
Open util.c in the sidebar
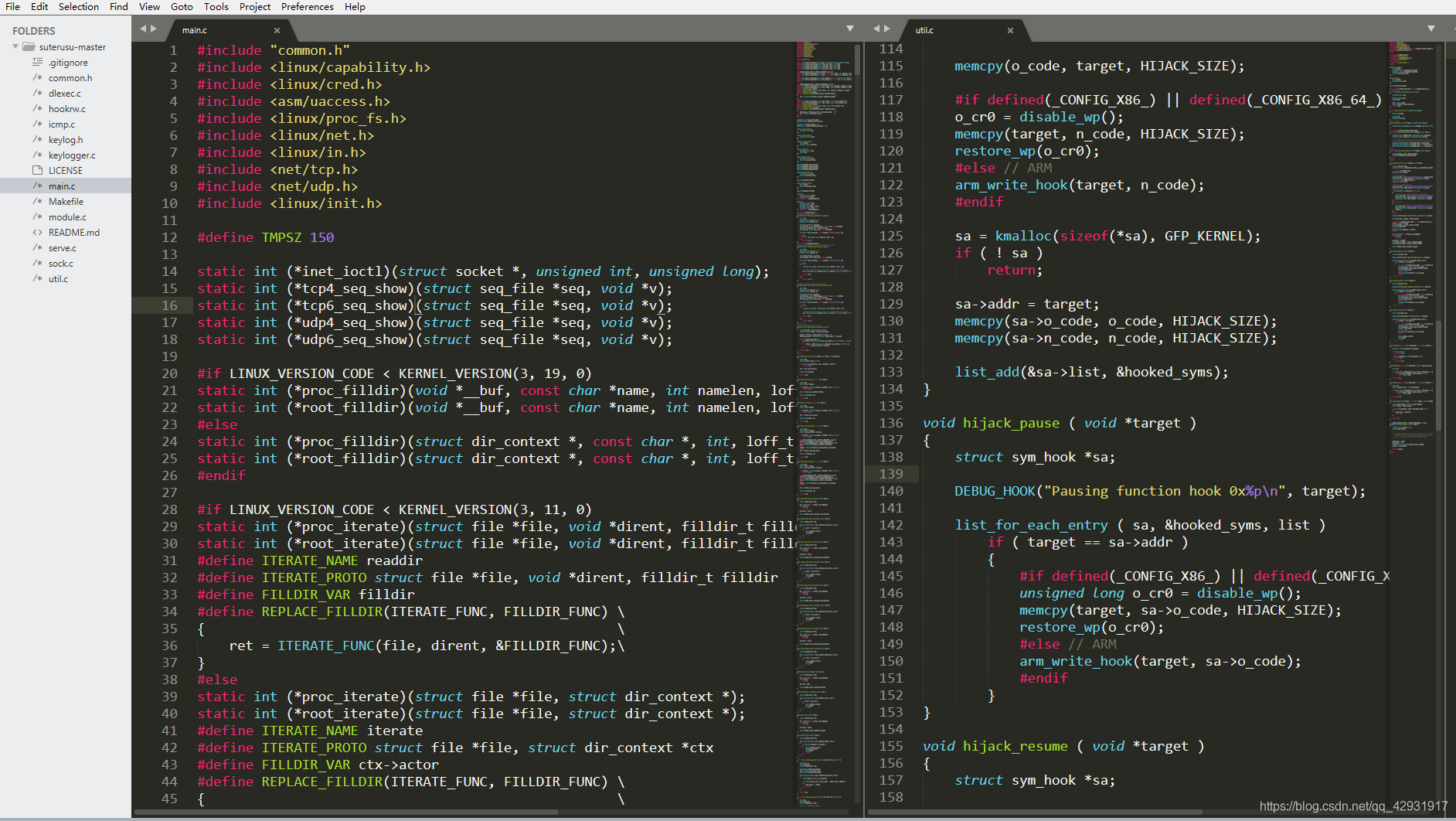point(58,279)
